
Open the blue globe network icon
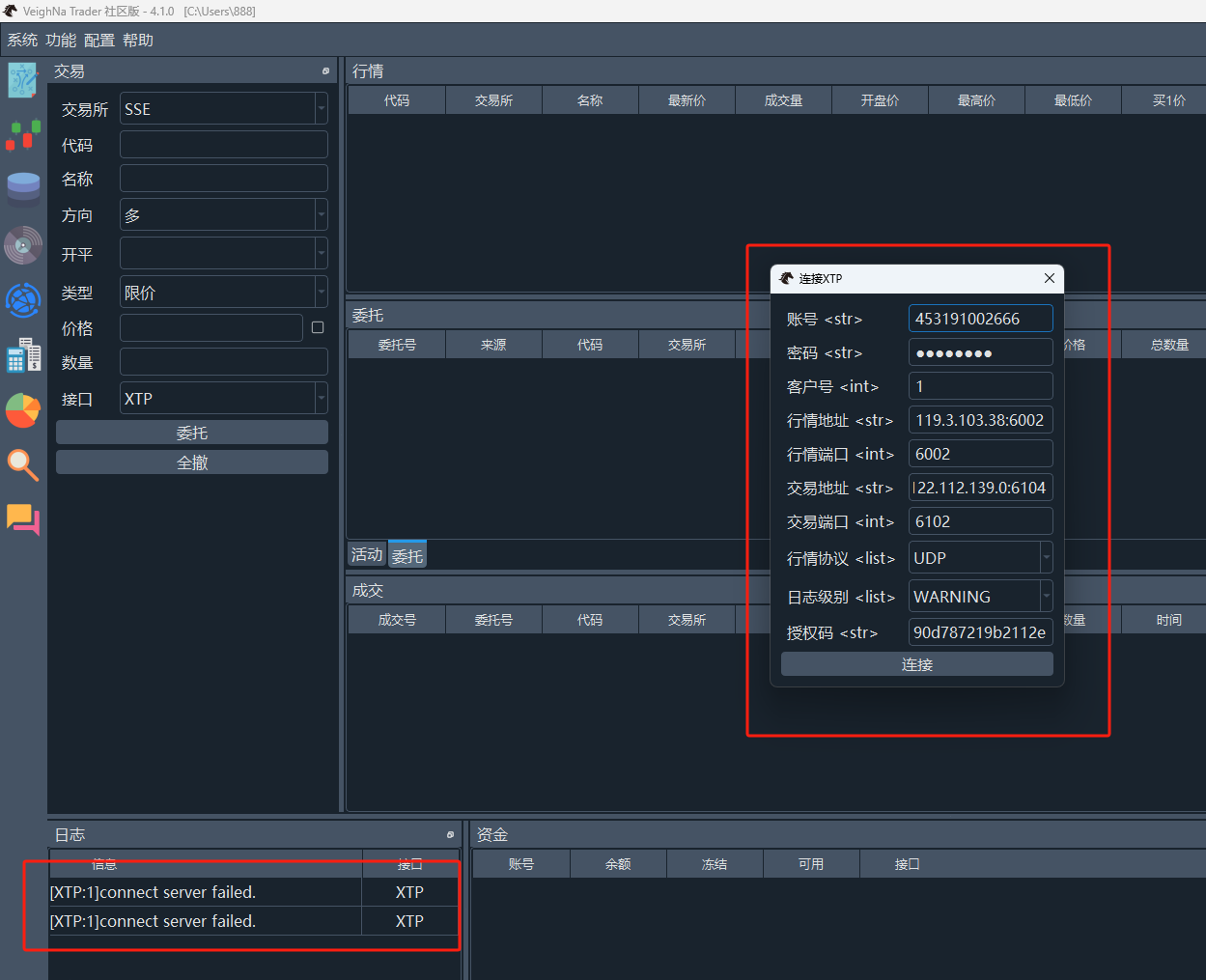point(23,300)
